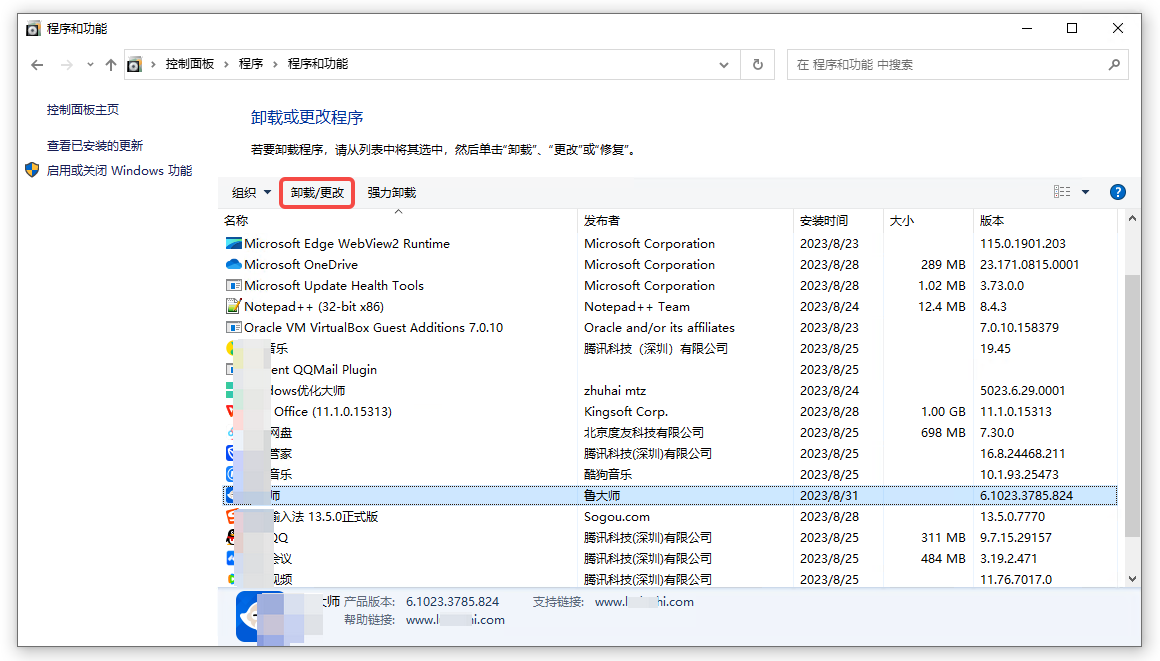Click the Oracle VM VirtualBox icon
This screenshot has width=1160, height=661.
pos(234,327)
